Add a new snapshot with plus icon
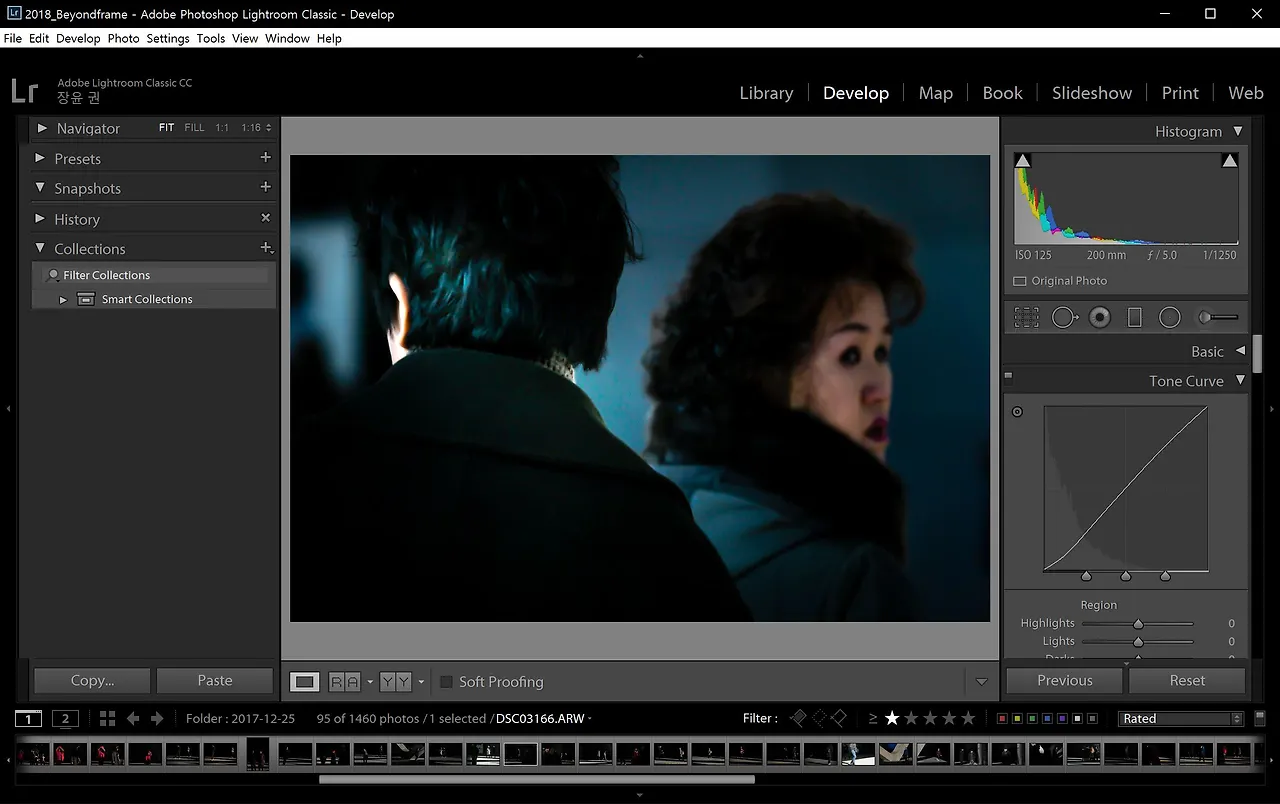This screenshot has width=1280, height=804. click(265, 187)
